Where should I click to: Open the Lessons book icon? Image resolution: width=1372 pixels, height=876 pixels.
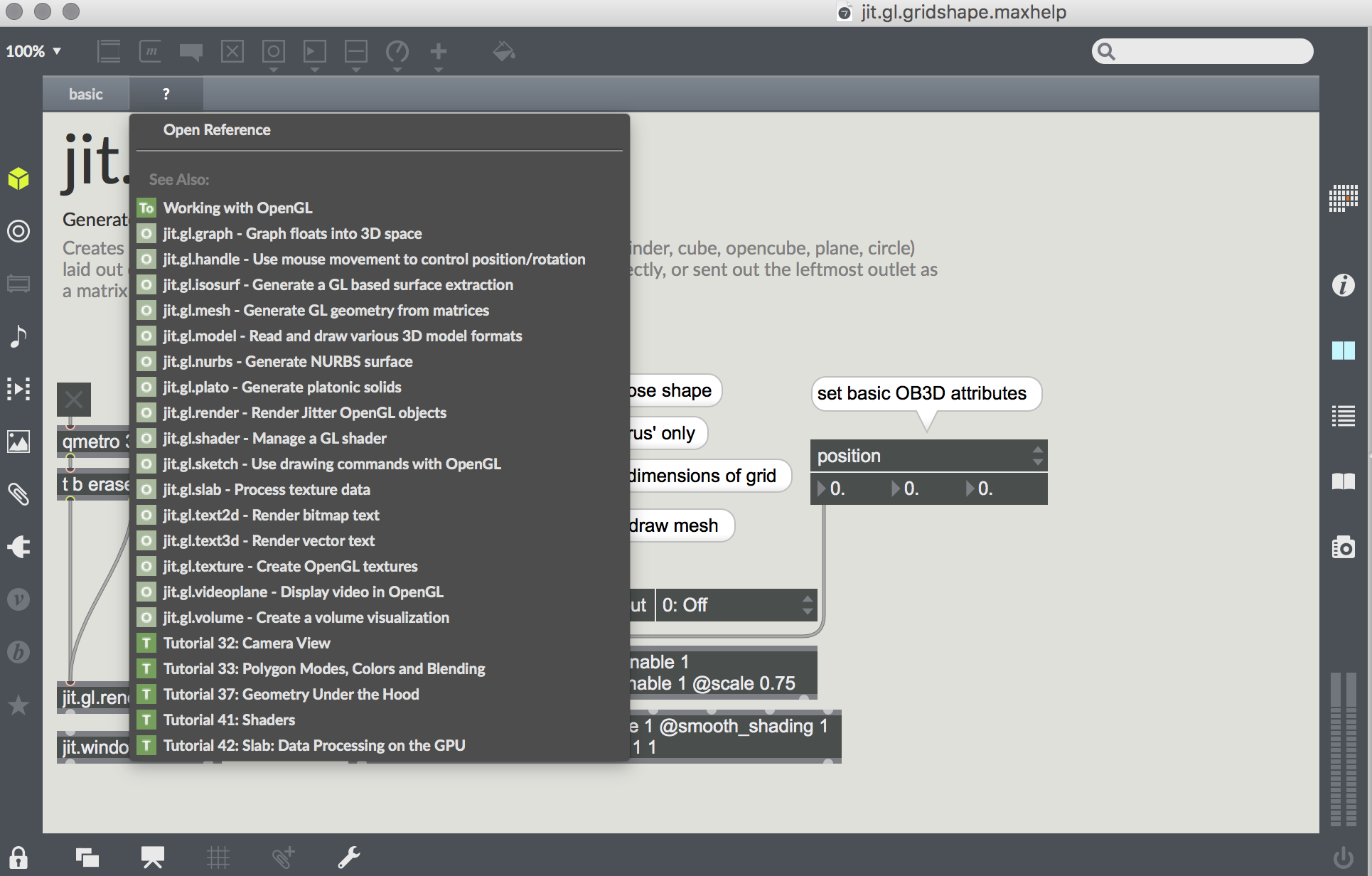coord(1343,481)
